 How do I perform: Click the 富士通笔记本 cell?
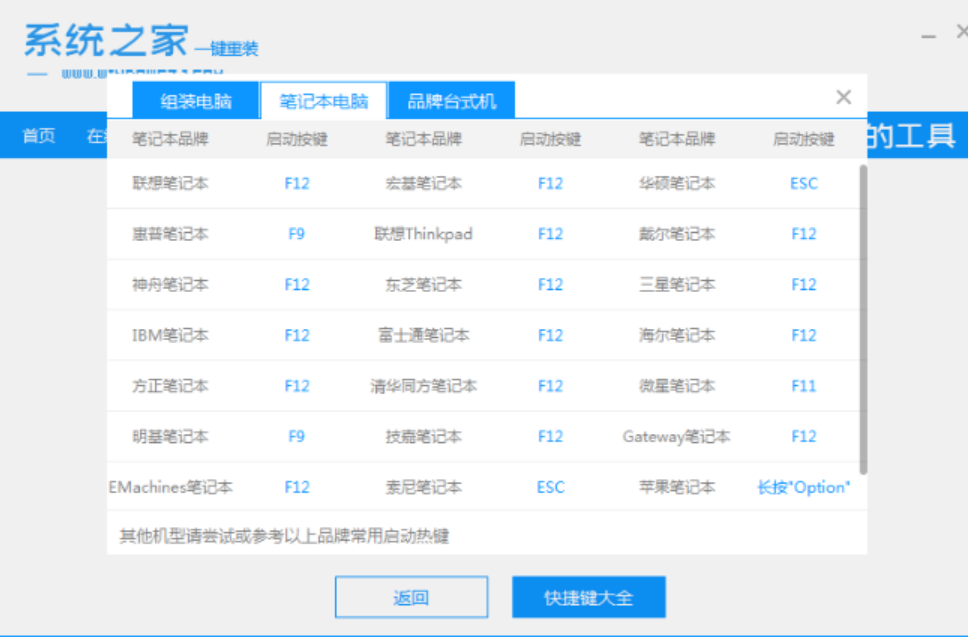pyautogui.click(x=424, y=335)
